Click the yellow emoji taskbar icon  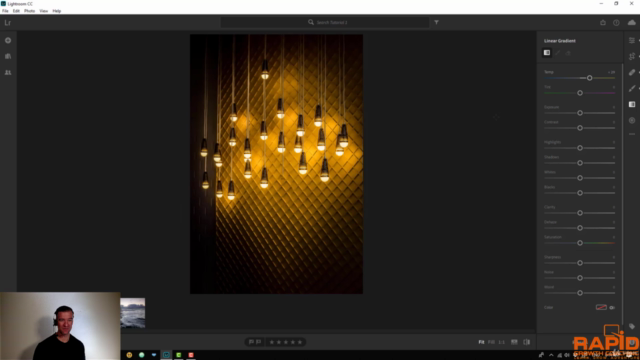point(129,355)
